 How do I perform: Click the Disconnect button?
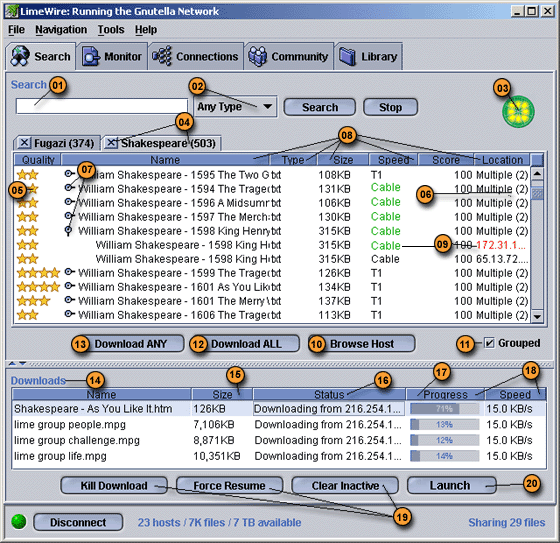[78, 522]
